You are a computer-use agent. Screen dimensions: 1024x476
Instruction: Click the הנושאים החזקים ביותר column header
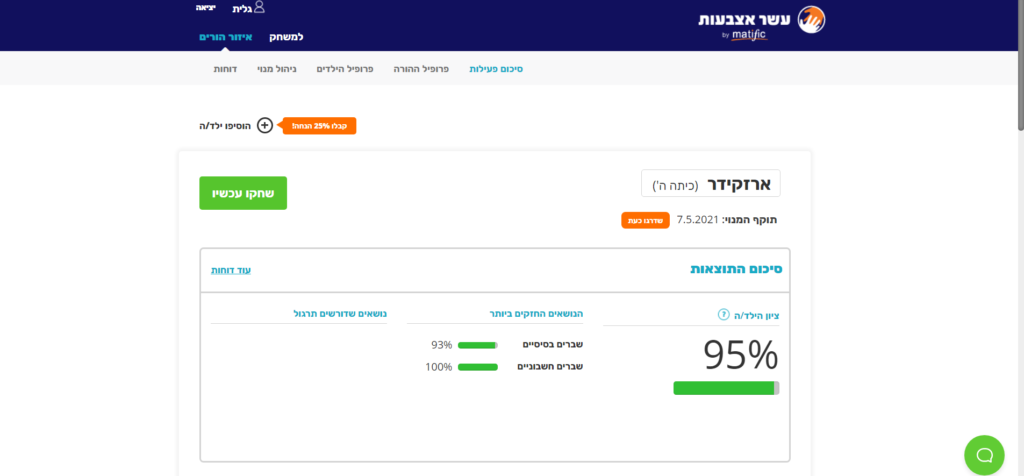tap(536, 314)
